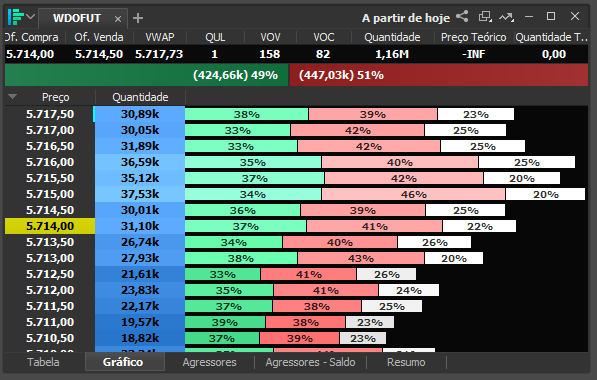The width and height of the screenshot is (597, 380).
Task: Select price row 5.714,50
Action: (x=50, y=210)
